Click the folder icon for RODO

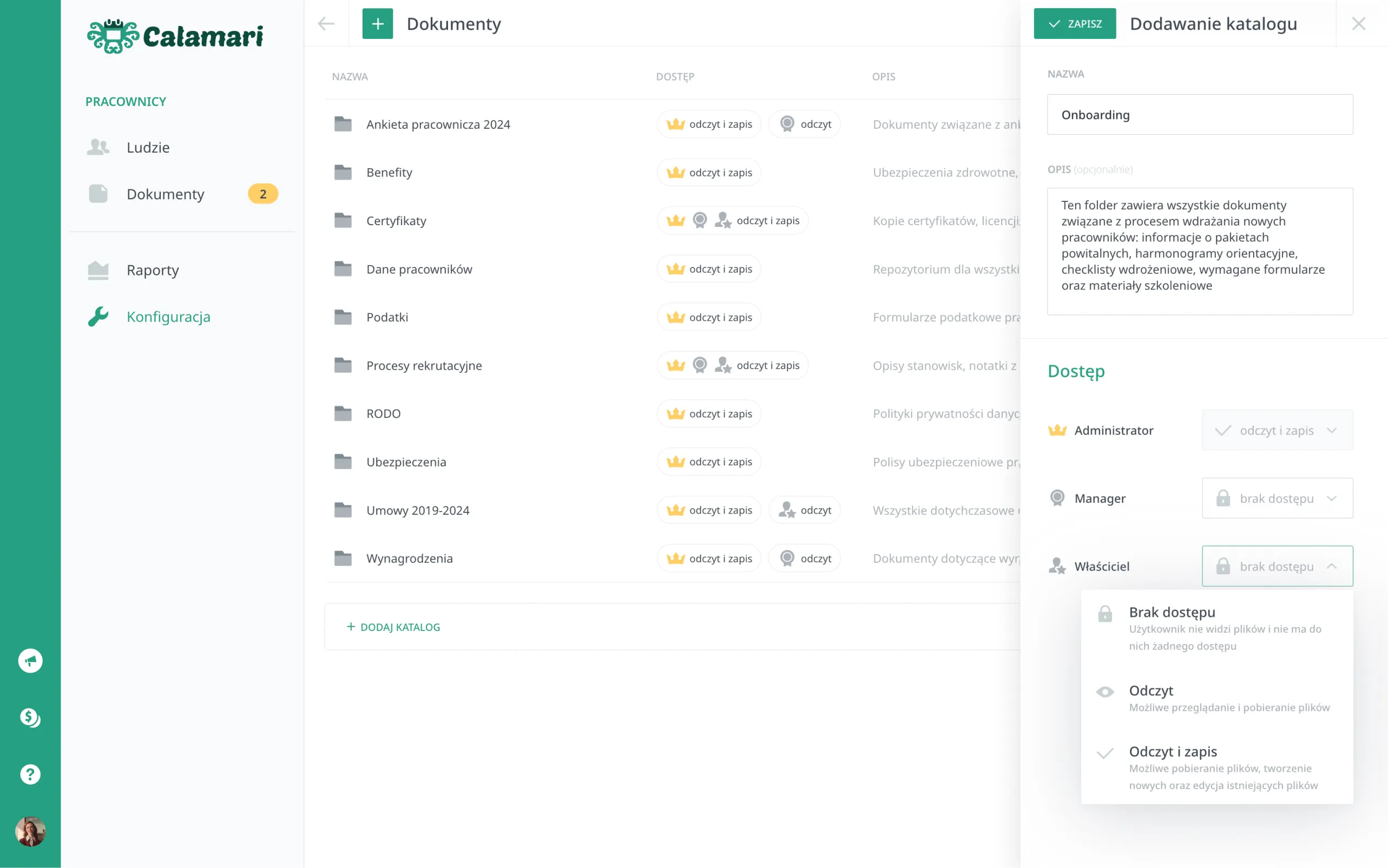(x=343, y=413)
